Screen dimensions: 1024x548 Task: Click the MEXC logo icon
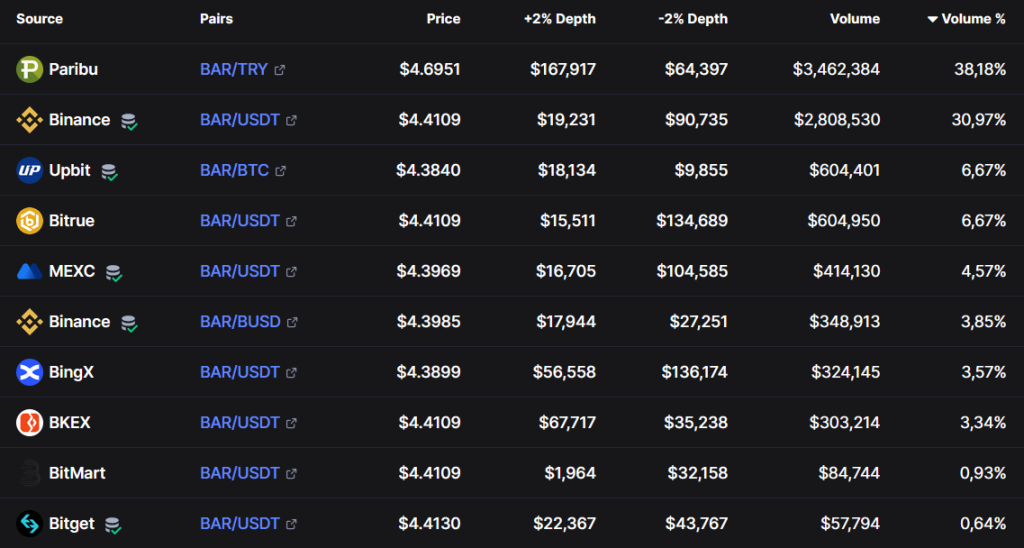(x=29, y=271)
